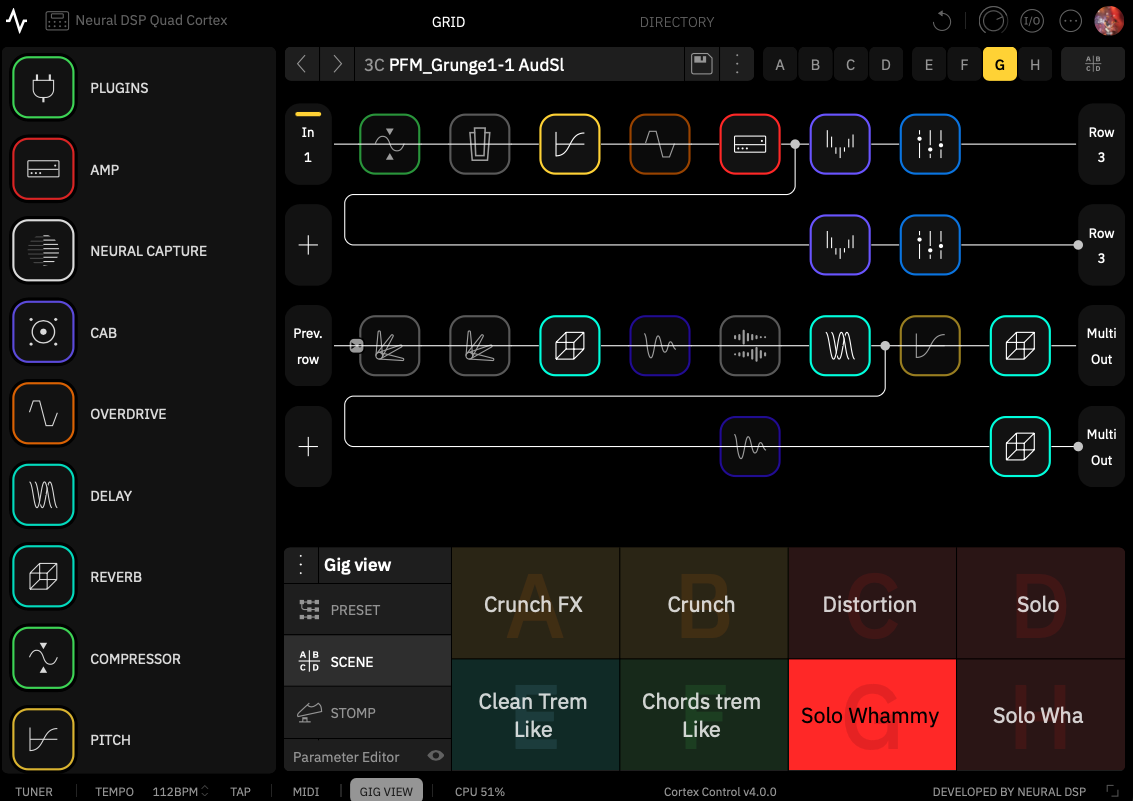Open the Overdrive category
The height and width of the screenshot is (801, 1133).
(43, 414)
